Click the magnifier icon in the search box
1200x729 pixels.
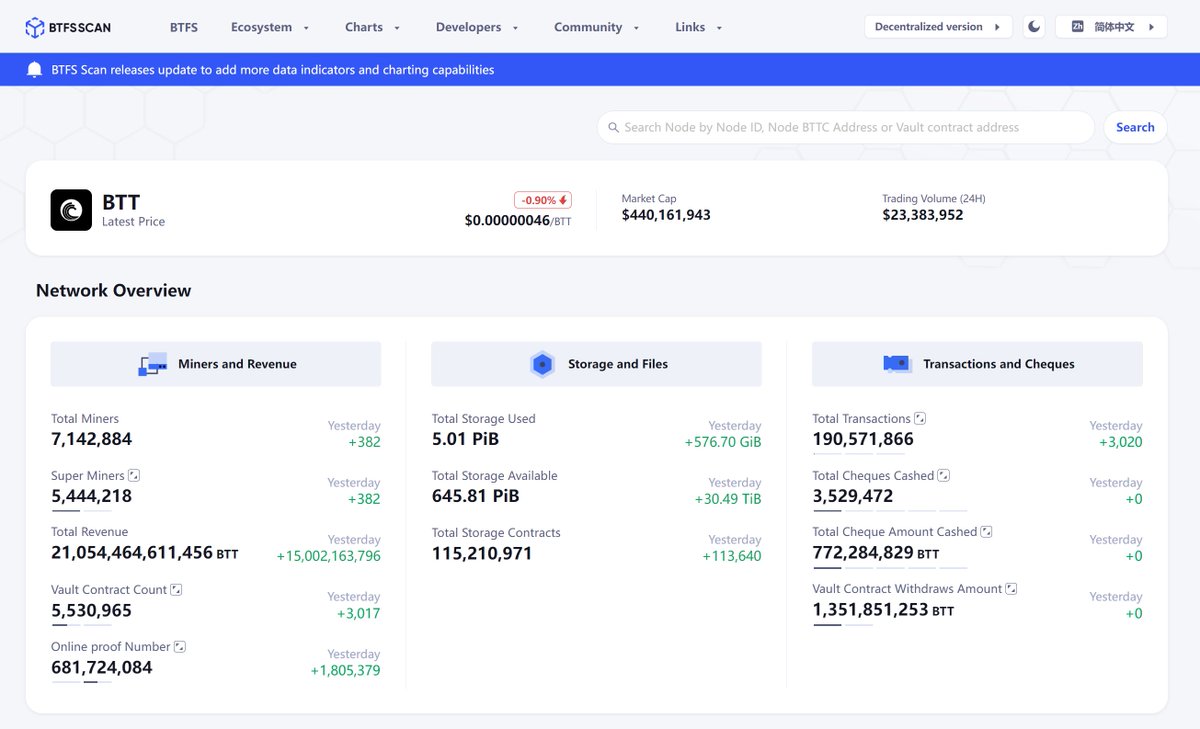click(614, 128)
